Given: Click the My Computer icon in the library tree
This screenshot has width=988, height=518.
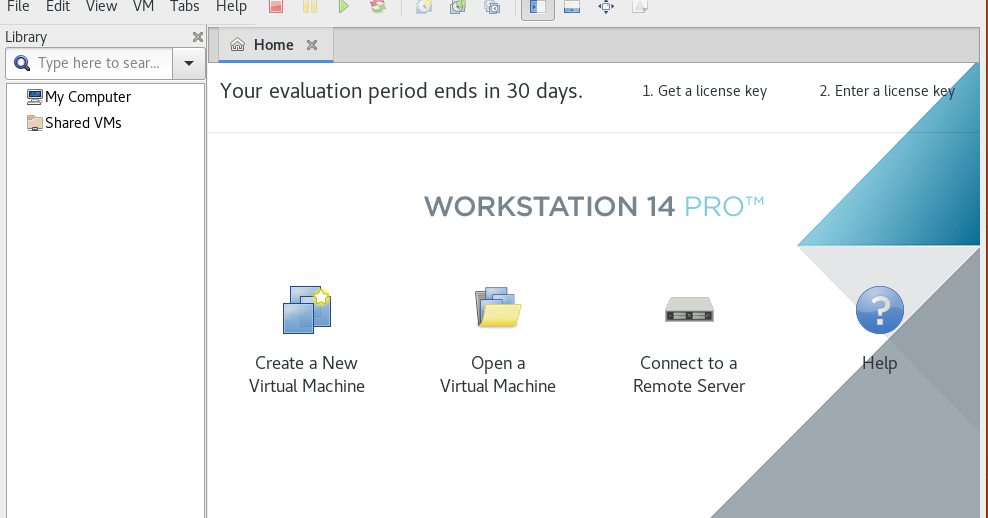Looking at the screenshot, I should click(x=34, y=96).
